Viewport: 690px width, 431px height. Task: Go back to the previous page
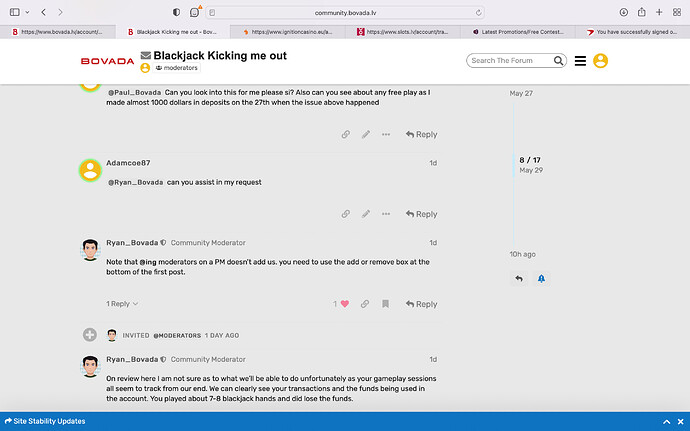click(x=44, y=12)
